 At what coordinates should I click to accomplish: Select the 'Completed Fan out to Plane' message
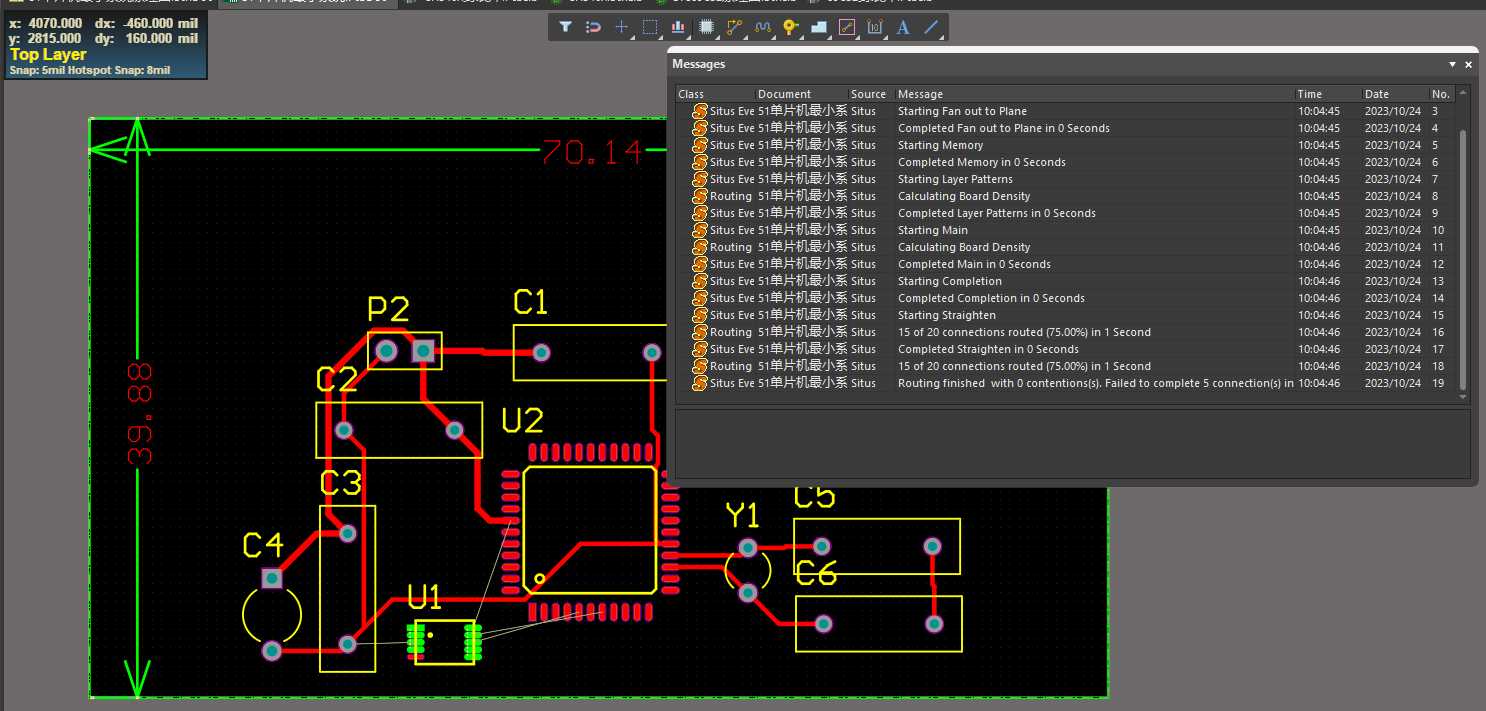[1066, 128]
